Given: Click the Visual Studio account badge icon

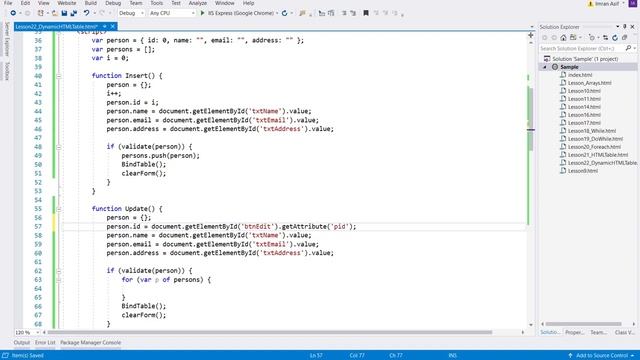Looking at the screenshot, I should [x=633, y=3].
